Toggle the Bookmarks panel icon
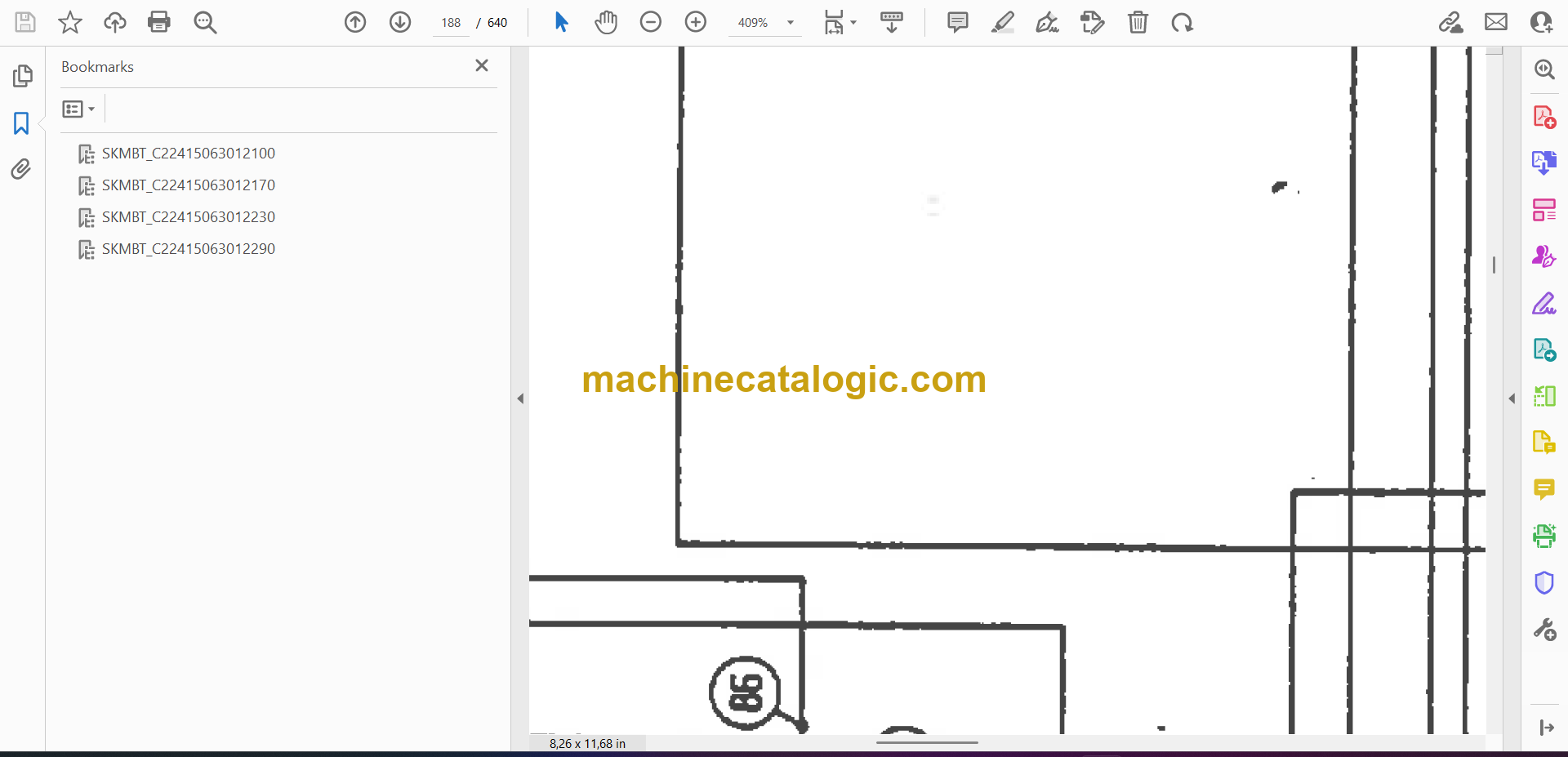 click(x=22, y=123)
